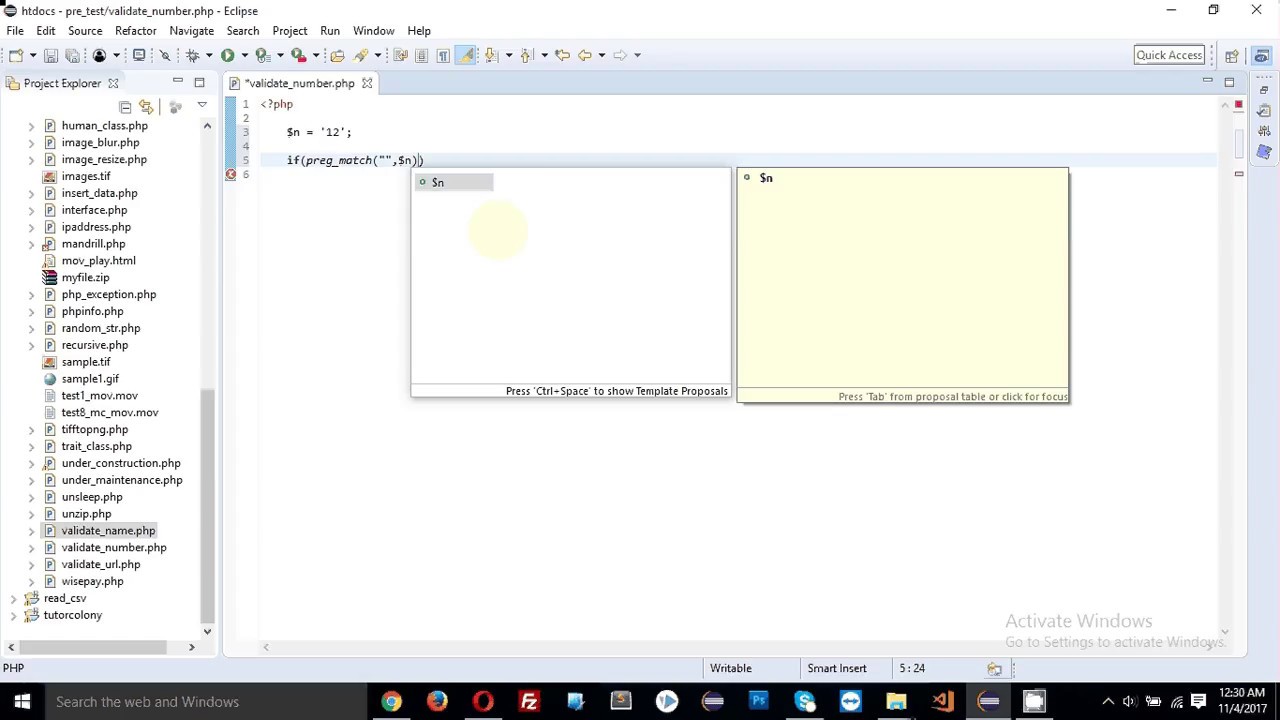The image size is (1280, 720).
Task: Click the Open Task folder icon
Action: coord(337,55)
